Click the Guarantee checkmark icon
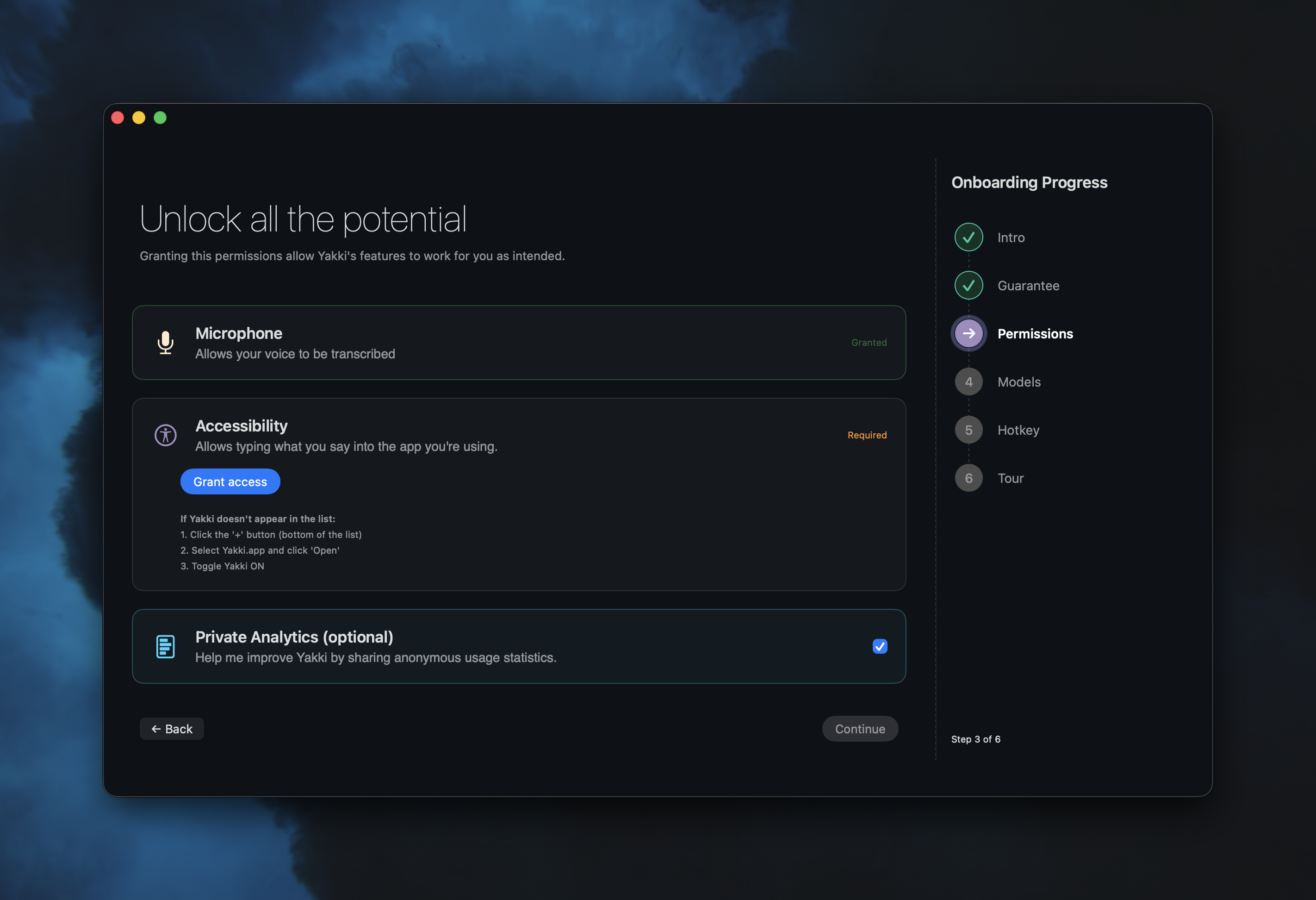Screen dimensions: 1316x900 pyautogui.click(x=968, y=285)
